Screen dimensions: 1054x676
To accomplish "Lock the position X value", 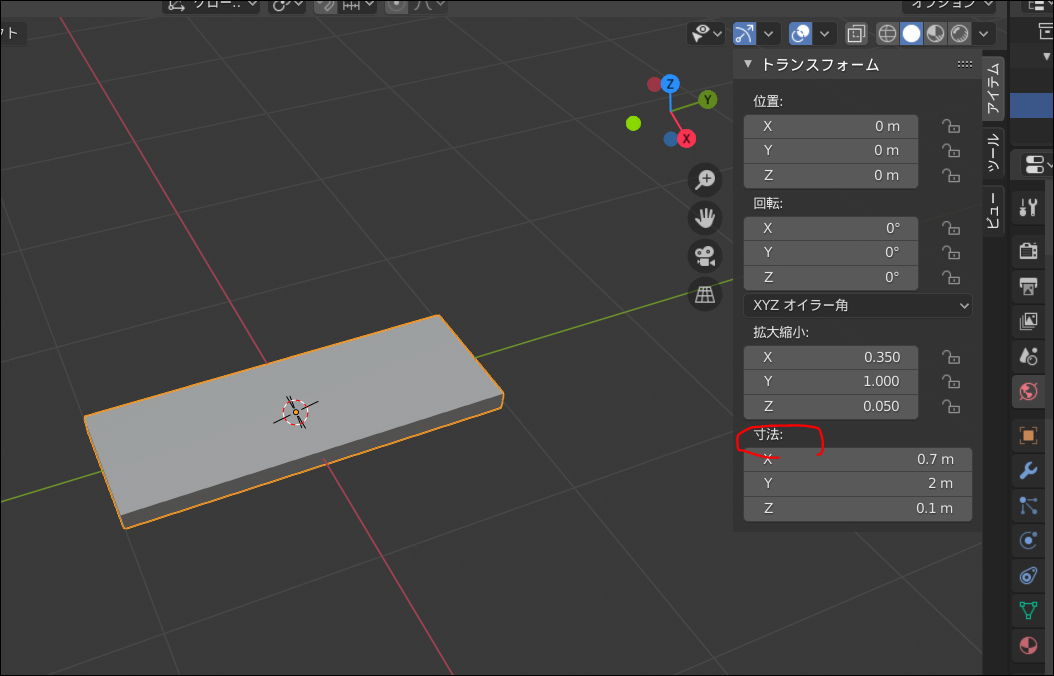I will [950, 126].
